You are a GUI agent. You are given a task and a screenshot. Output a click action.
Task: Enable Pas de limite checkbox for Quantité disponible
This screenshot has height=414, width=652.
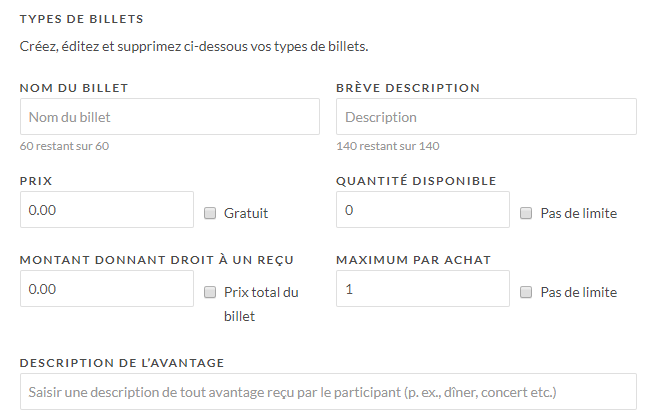tap(527, 213)
